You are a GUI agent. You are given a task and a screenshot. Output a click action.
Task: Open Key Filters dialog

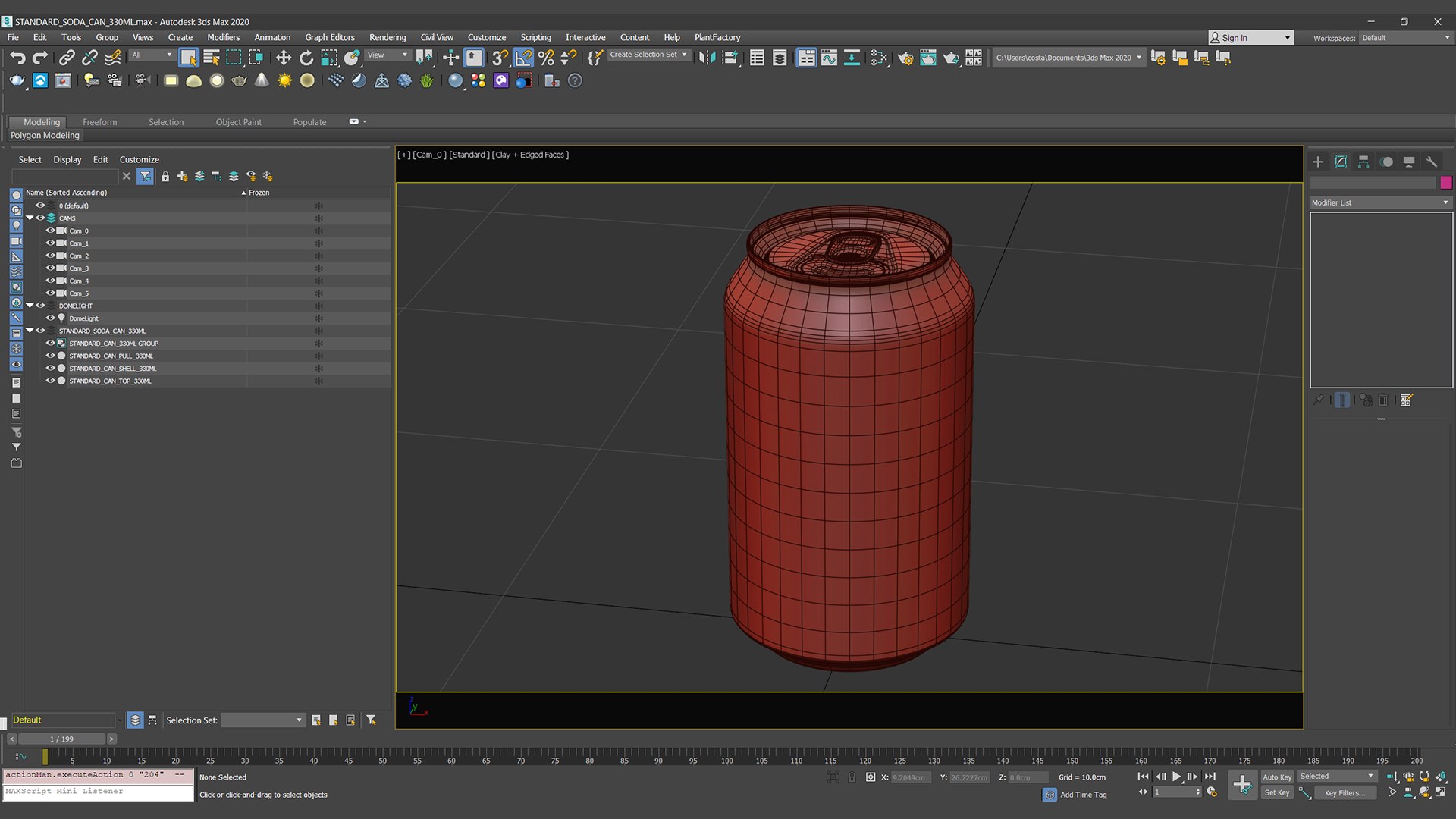[x=1345, y=793]
